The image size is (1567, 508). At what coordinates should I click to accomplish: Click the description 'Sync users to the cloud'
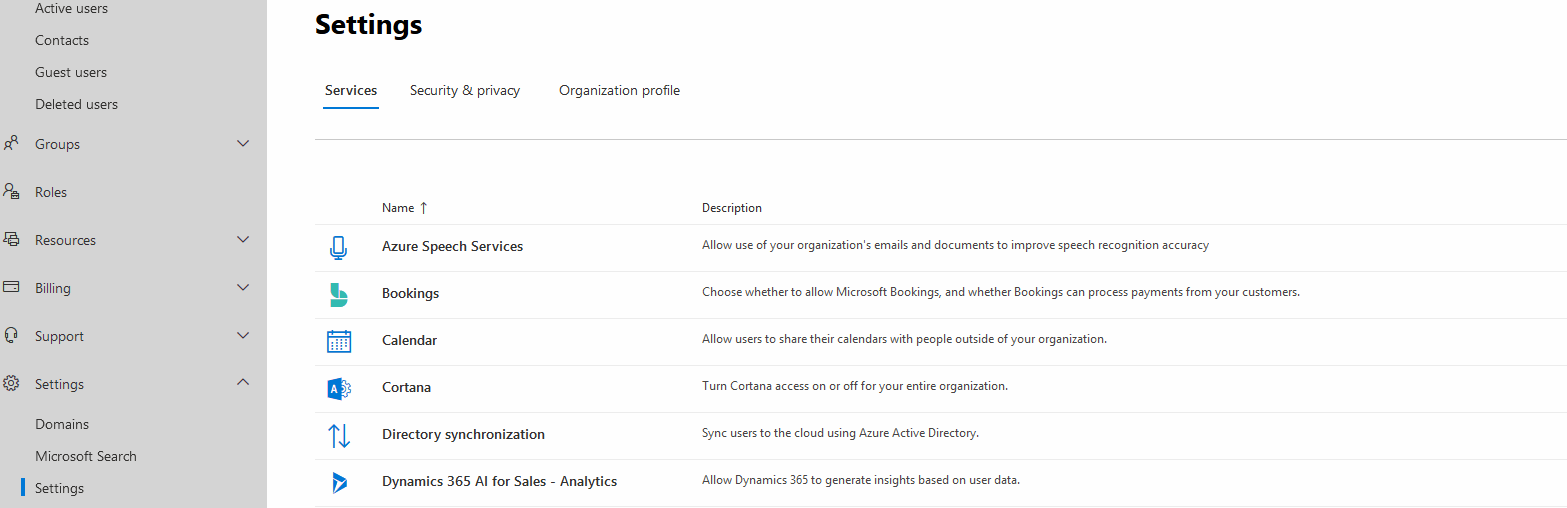click(840, 433)
